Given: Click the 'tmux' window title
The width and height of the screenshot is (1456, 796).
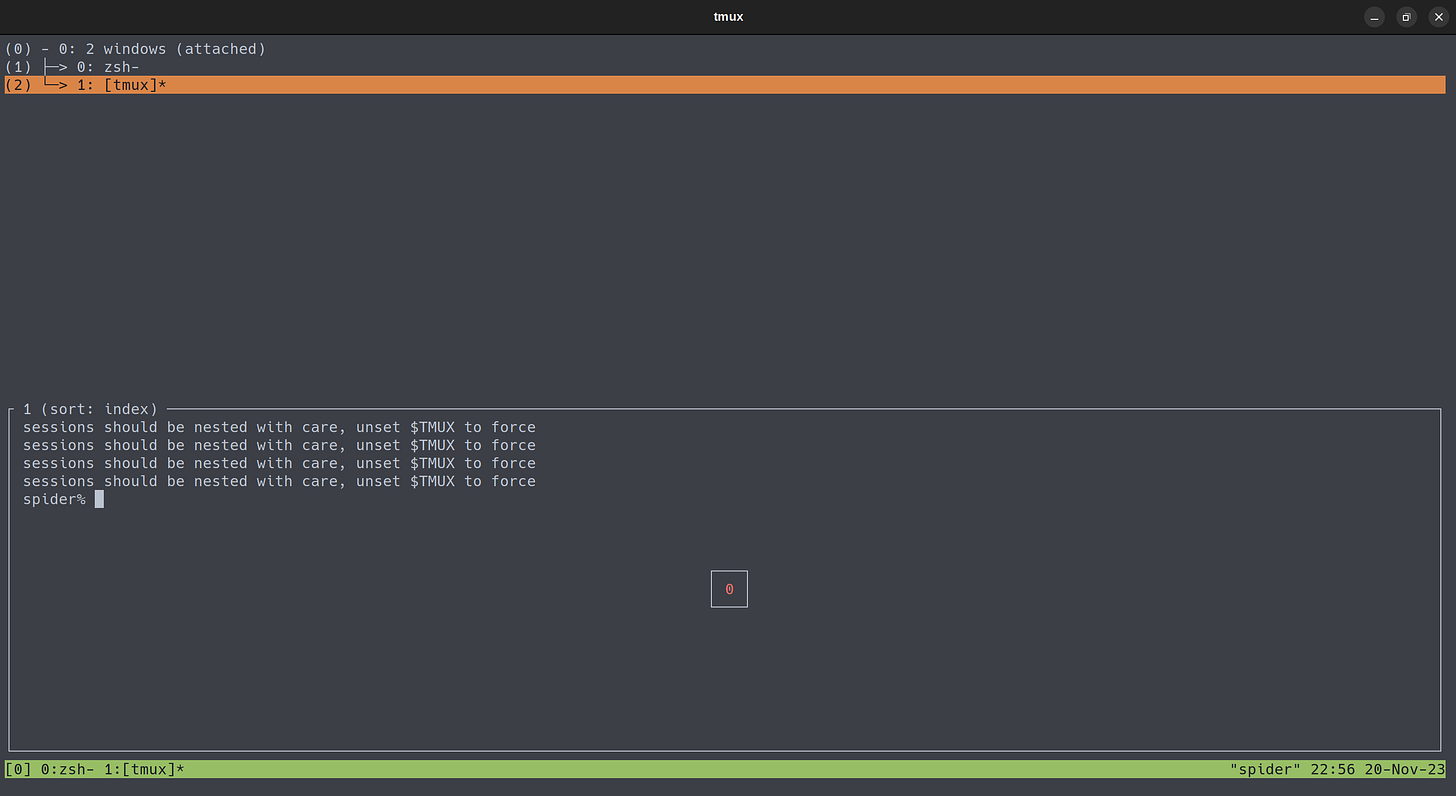Looking at the screenshot, I should click(x=728, y=17).
